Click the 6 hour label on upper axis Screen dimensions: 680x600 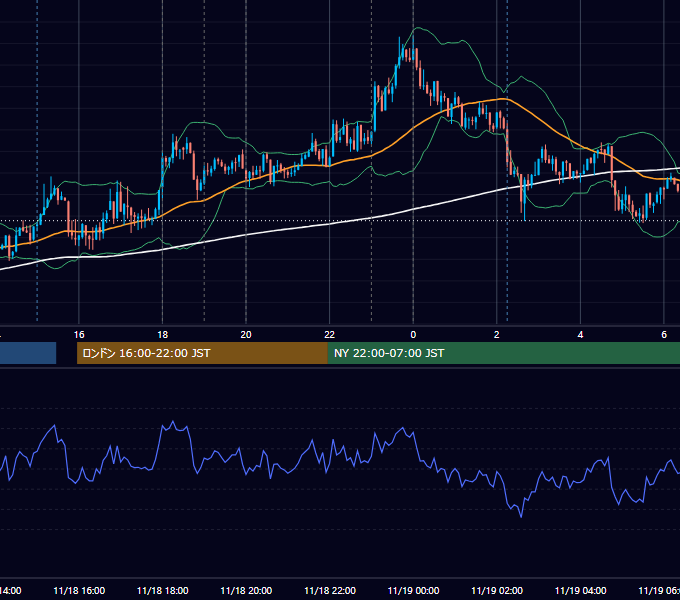(x=664, y=335)
